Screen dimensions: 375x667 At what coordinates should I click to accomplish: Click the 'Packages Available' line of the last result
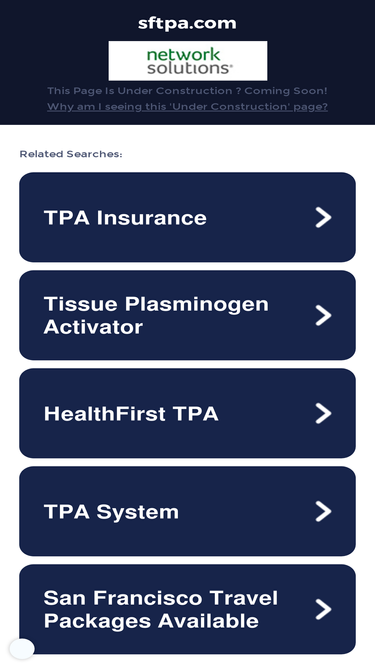click(151, 621)
